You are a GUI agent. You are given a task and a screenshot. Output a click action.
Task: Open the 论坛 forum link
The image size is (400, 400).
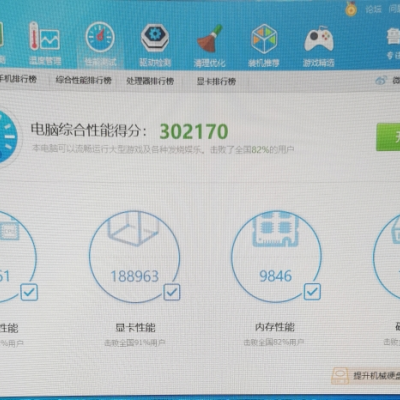[373, 9]
